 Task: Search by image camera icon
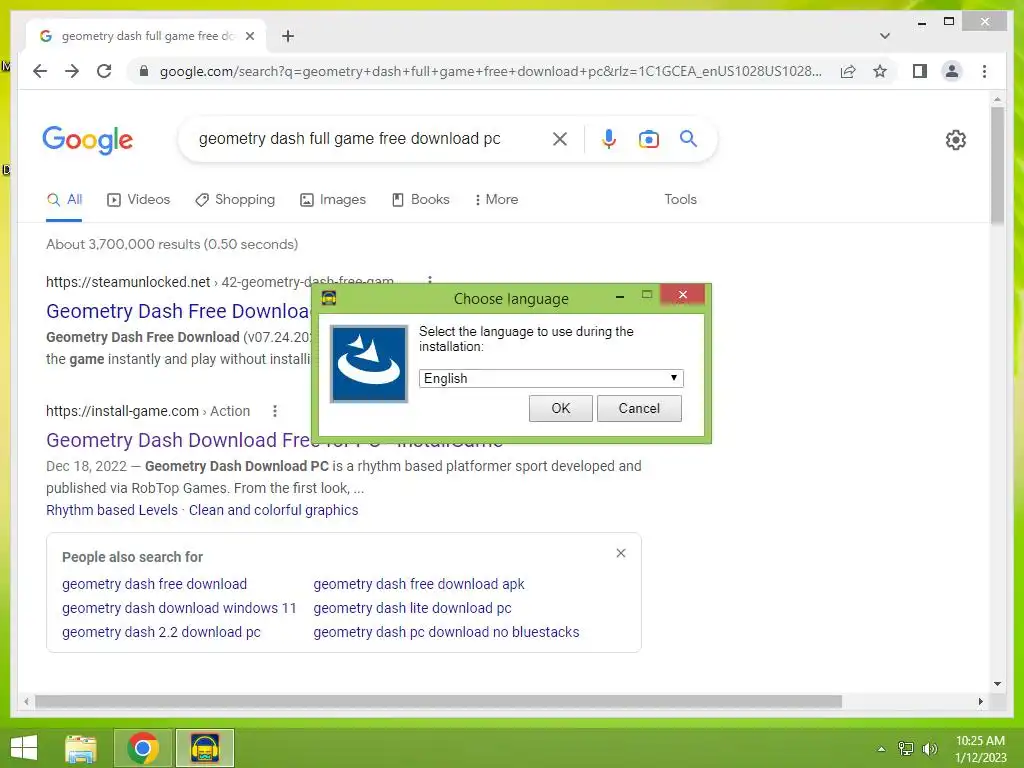(x=648, y=139)
